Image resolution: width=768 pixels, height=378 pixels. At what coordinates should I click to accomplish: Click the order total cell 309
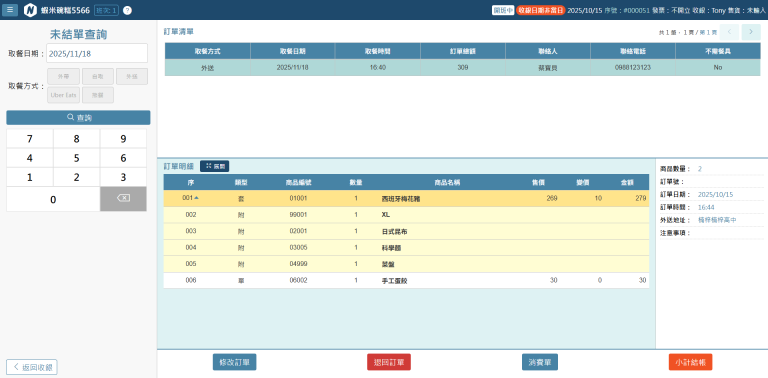463,68
